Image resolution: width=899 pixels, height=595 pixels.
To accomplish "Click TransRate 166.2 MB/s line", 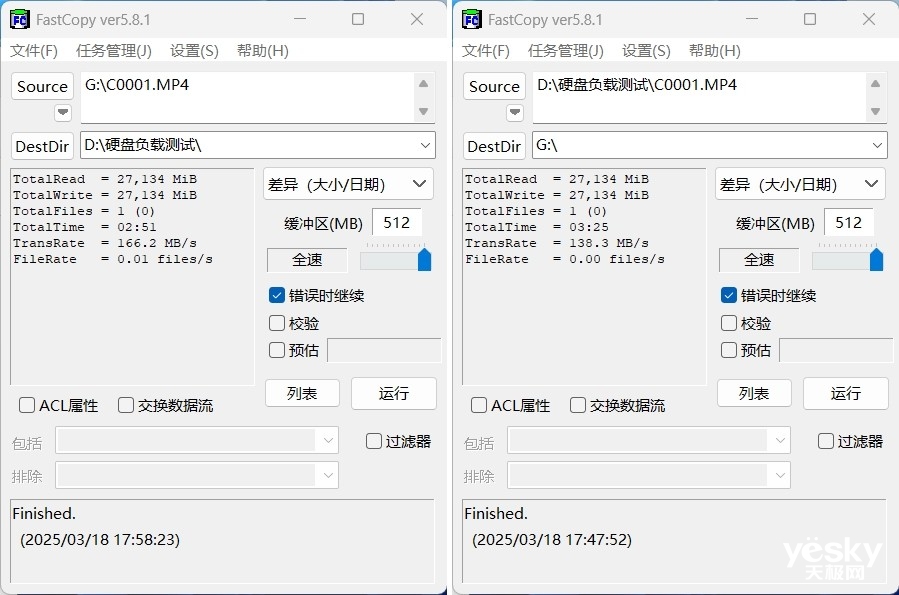I will (x=105, y=243).
